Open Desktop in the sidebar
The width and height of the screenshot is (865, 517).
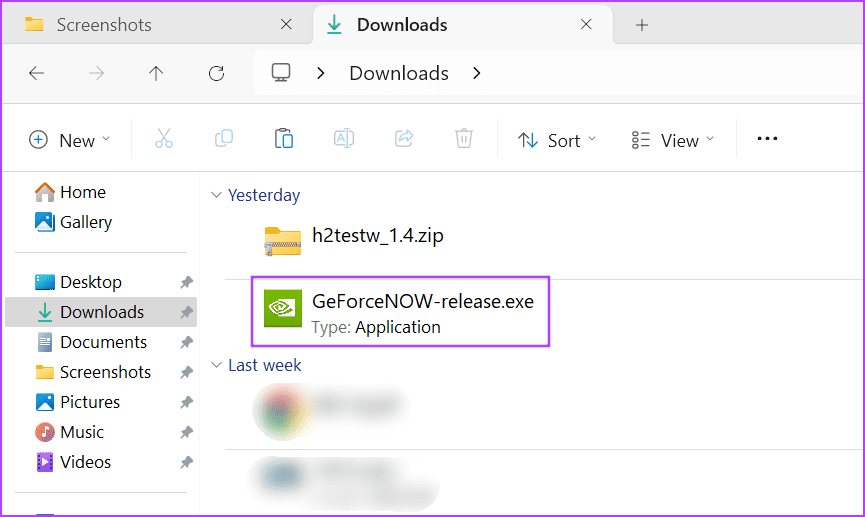click(x=78, y=282)
